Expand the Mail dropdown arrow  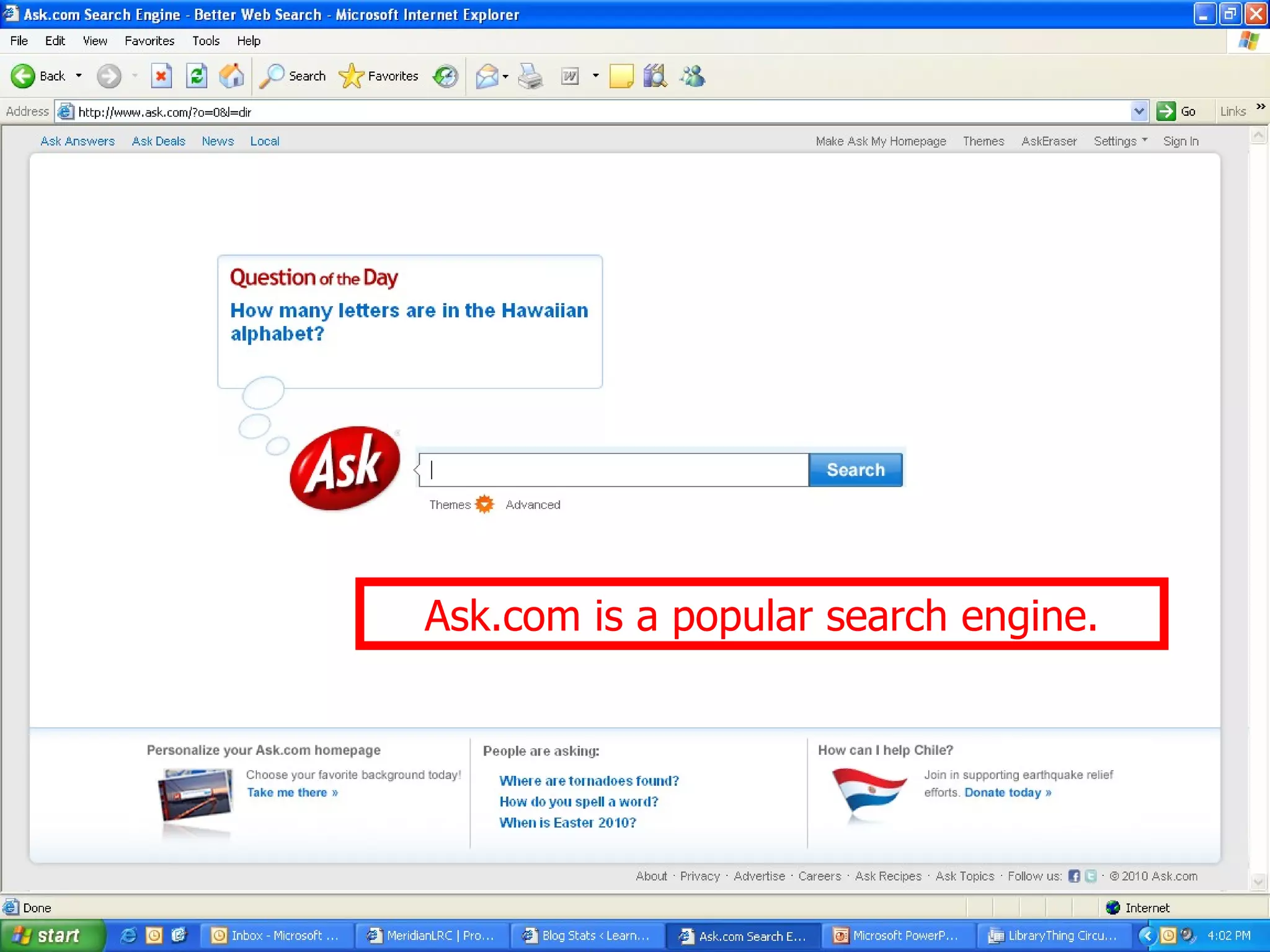coord(505,76)
